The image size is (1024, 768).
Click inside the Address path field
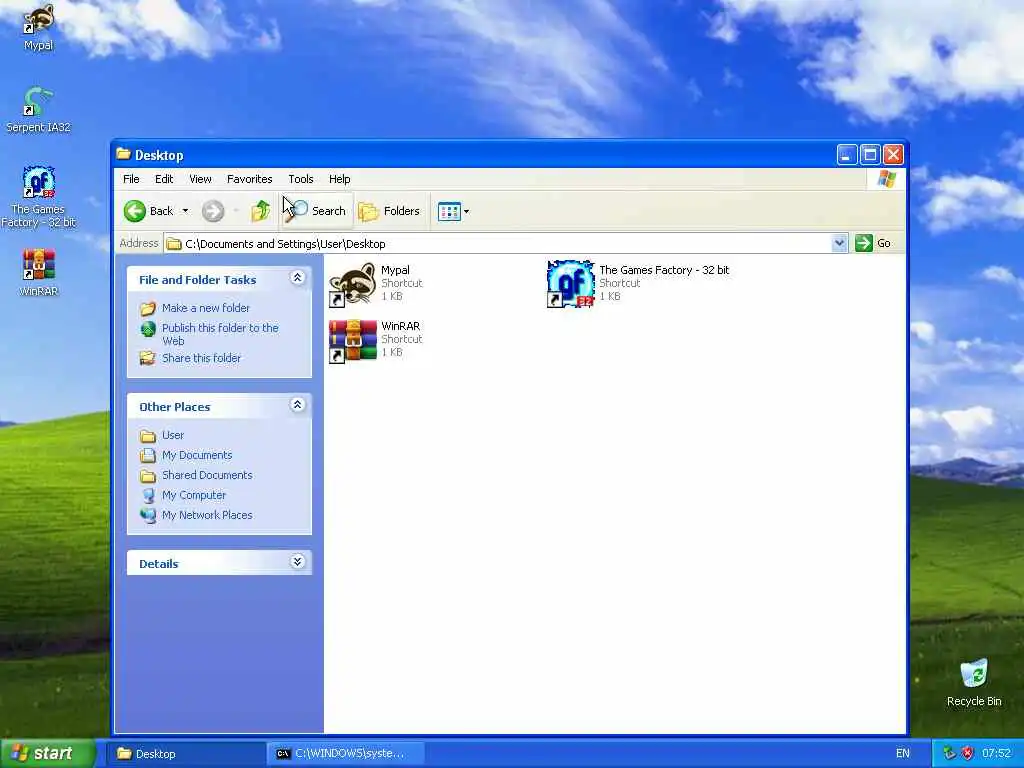coord(506,244)
